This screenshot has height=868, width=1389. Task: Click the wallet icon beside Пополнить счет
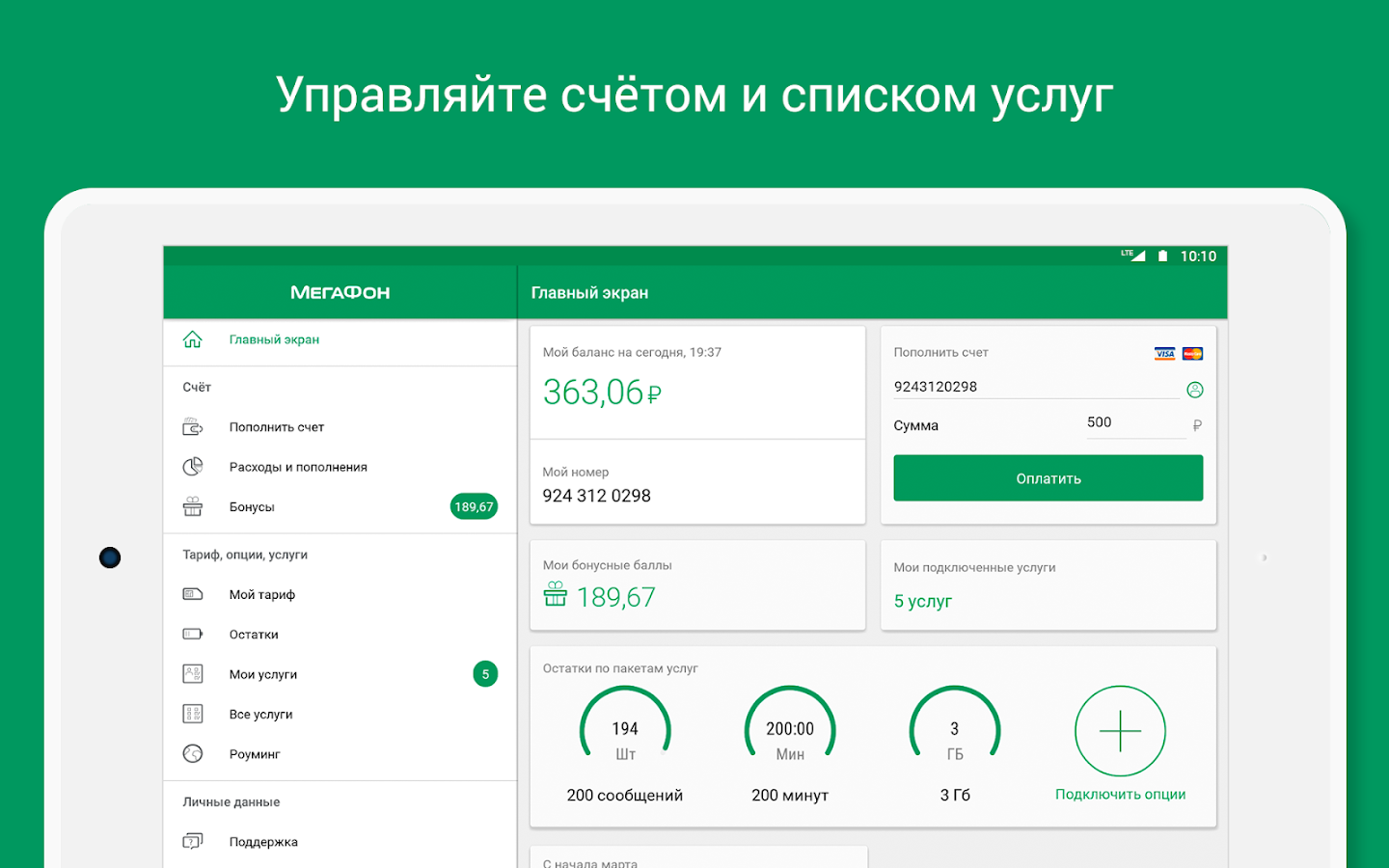(x=193, y=426)
